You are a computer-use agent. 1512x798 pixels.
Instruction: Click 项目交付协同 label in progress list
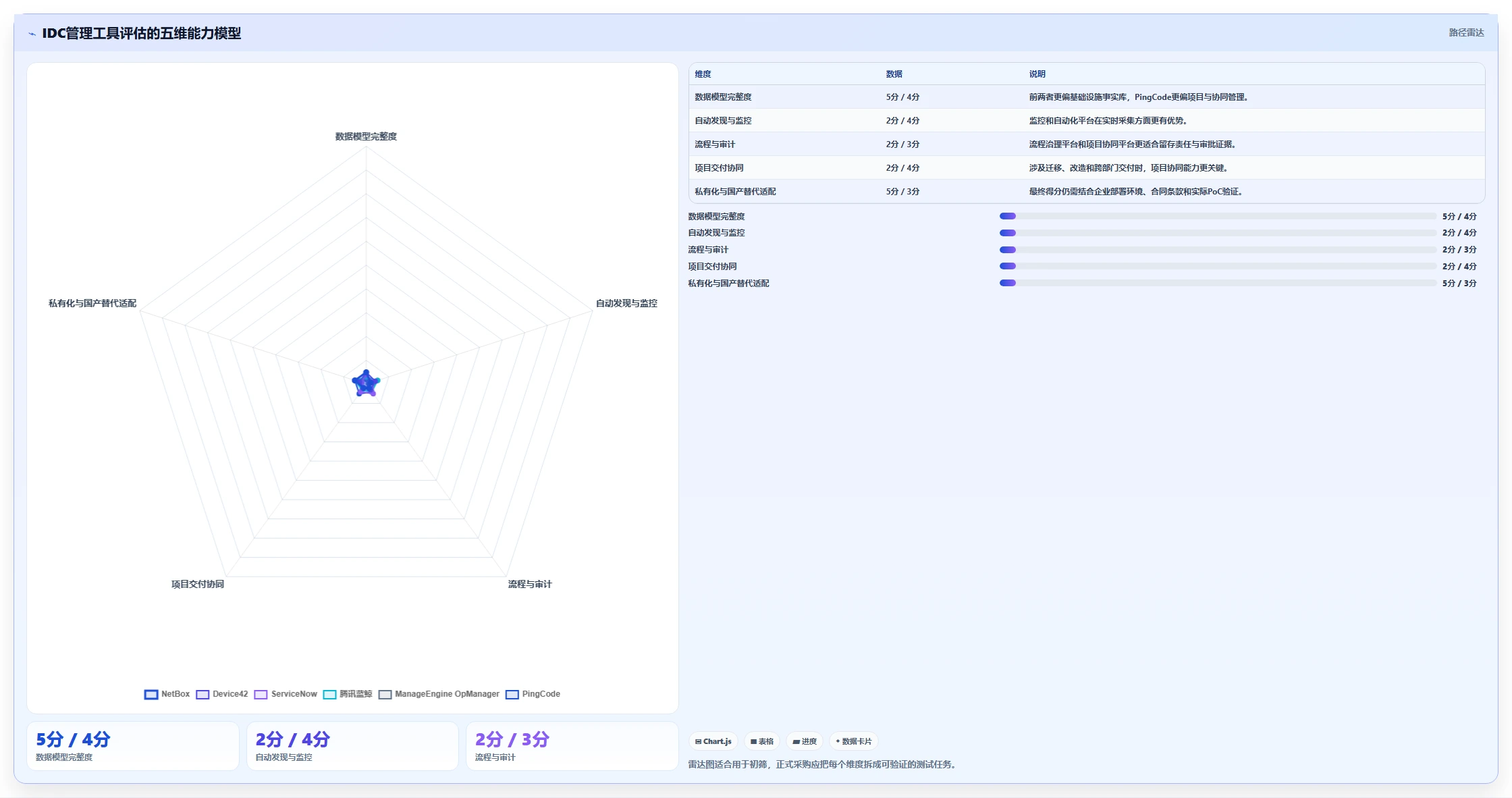tap(712, 267)
